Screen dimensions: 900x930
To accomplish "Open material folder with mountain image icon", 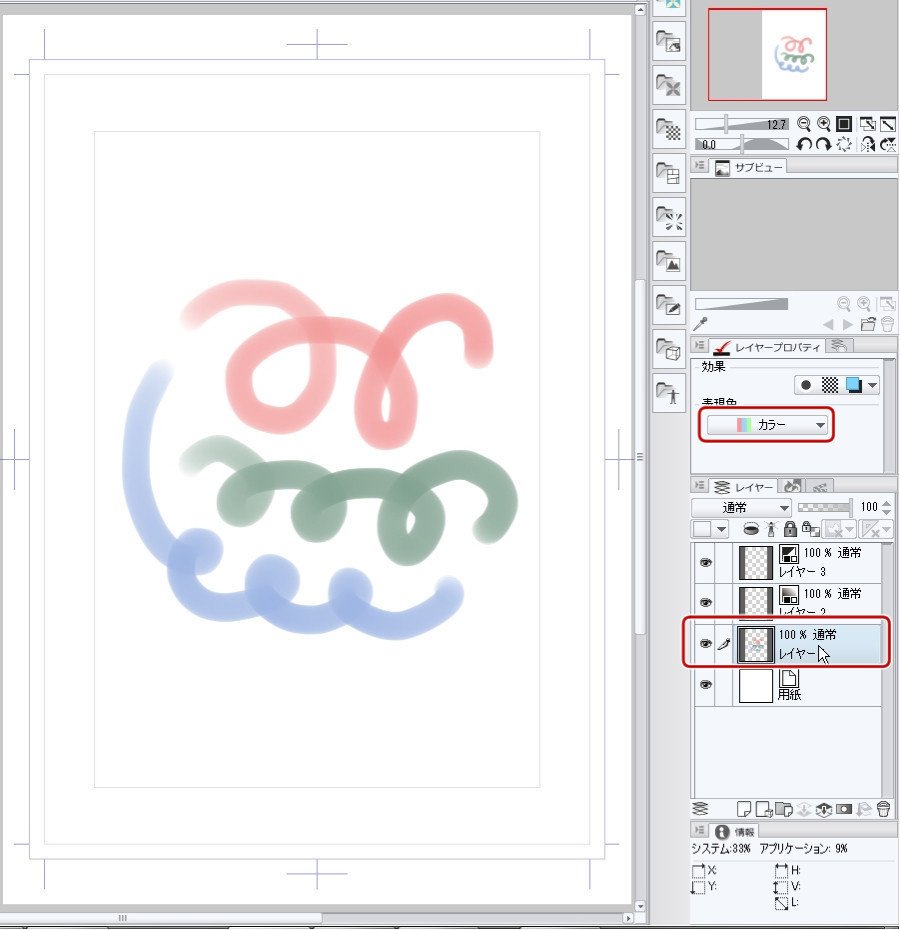I will coord(669,260).
